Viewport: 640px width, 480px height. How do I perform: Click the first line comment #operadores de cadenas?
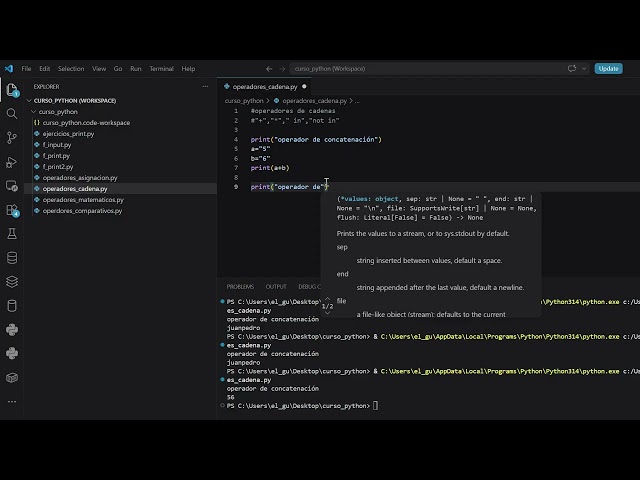pyautogui.click(x=293, y=111)
